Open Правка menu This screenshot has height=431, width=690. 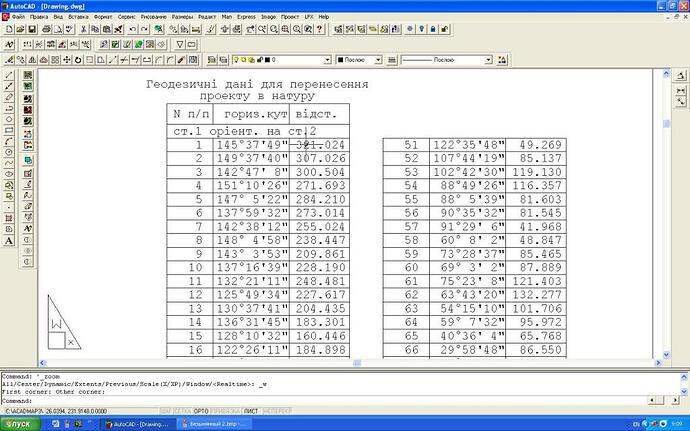click(39, 17)
